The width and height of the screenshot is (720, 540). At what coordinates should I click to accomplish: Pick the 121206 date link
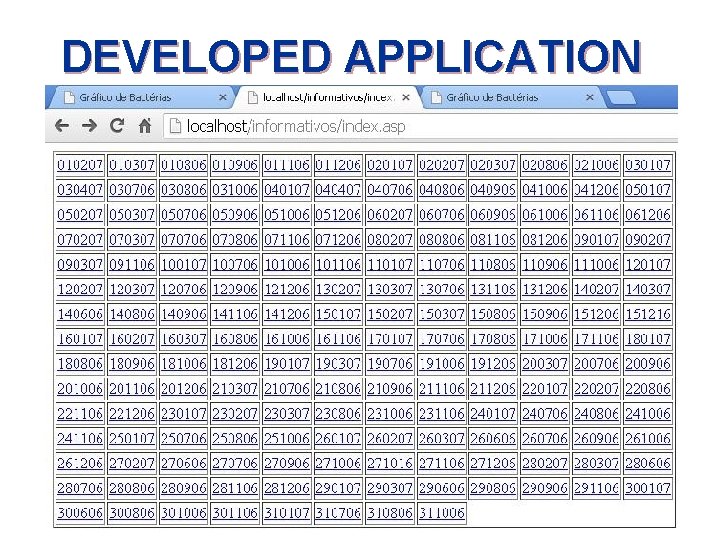[287, 289]
